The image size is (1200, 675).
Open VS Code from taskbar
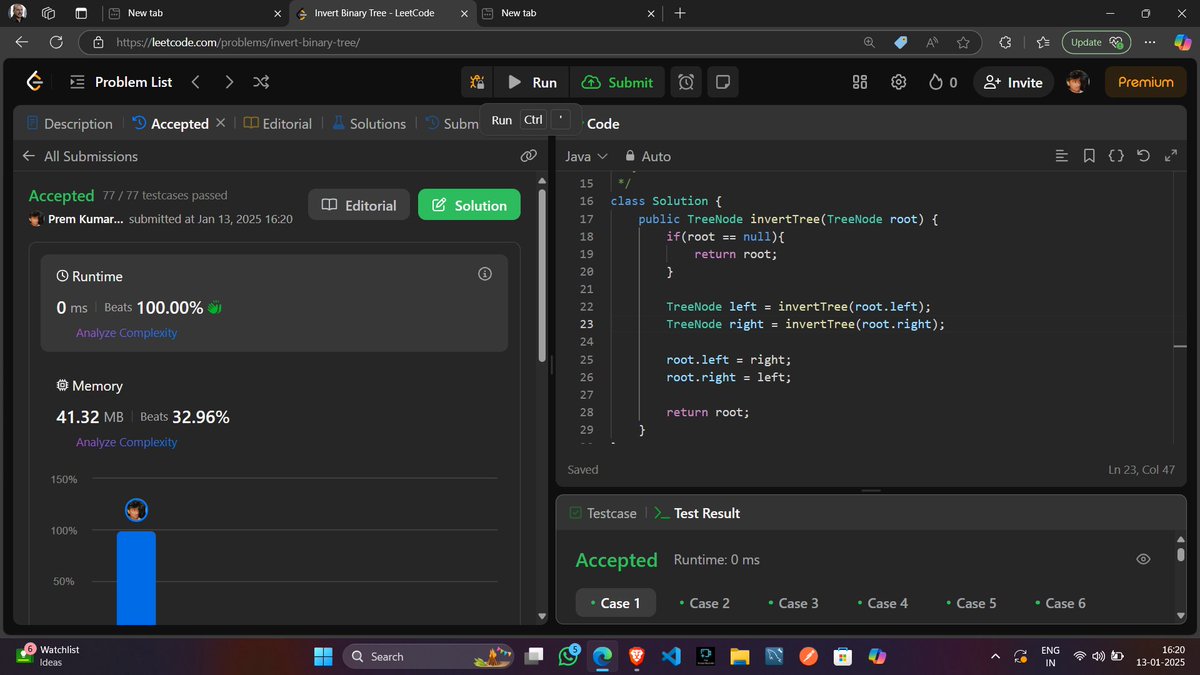671,656
